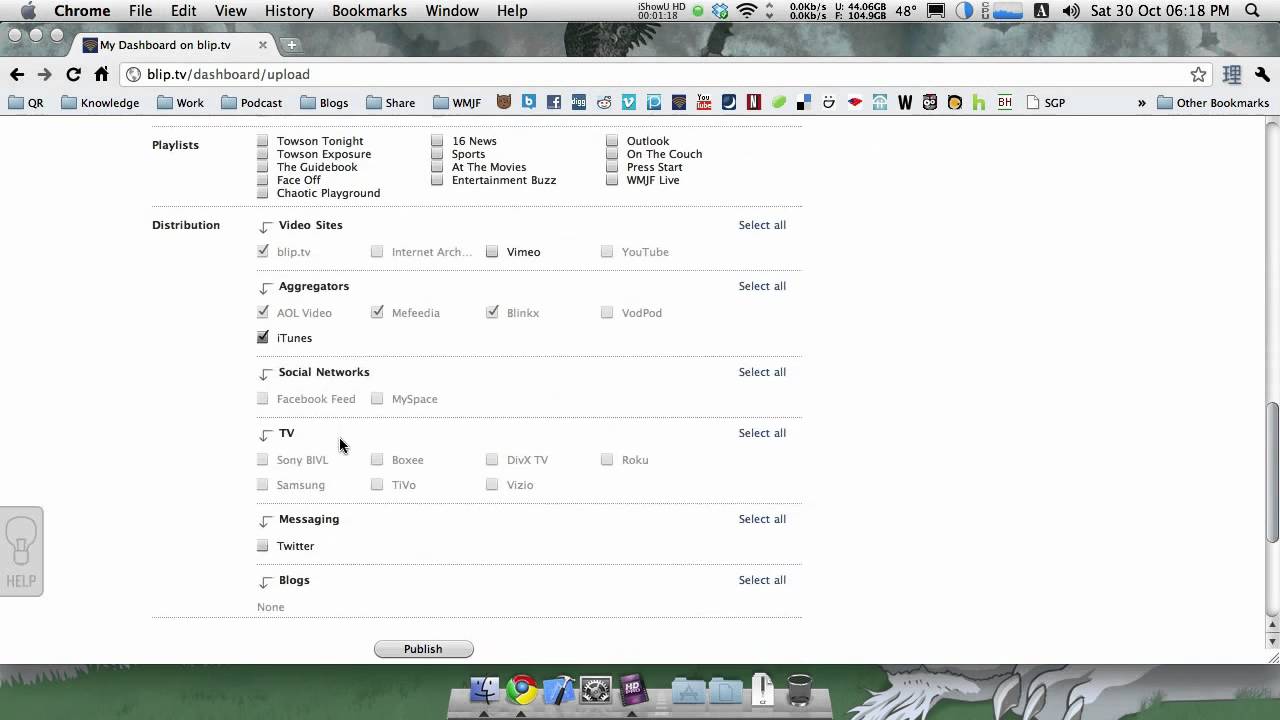The height and width of the screenshot is (720, 1280).
Task: Open the Window menu
Action: coord(452,11)
